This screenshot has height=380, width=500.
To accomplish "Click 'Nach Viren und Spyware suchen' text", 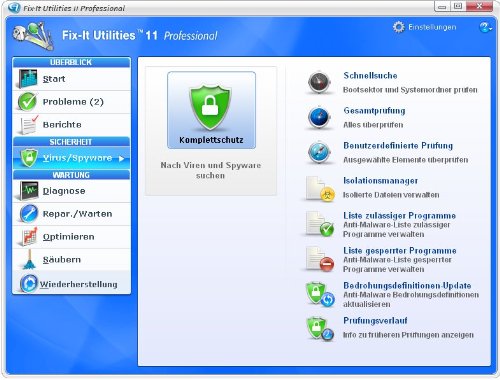I will pos(211,170).
